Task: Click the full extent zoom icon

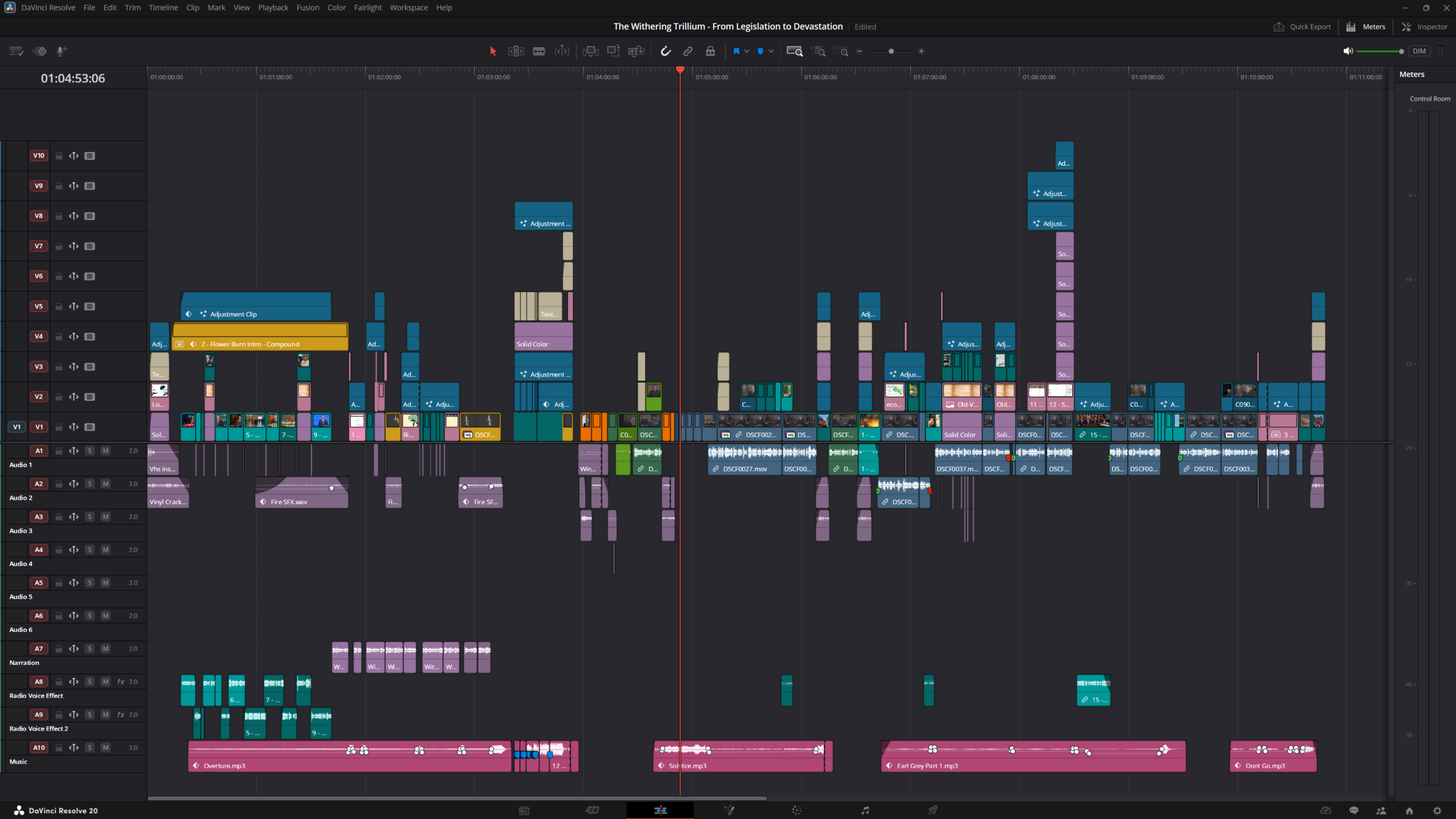Action: click(x=795, y=51)
